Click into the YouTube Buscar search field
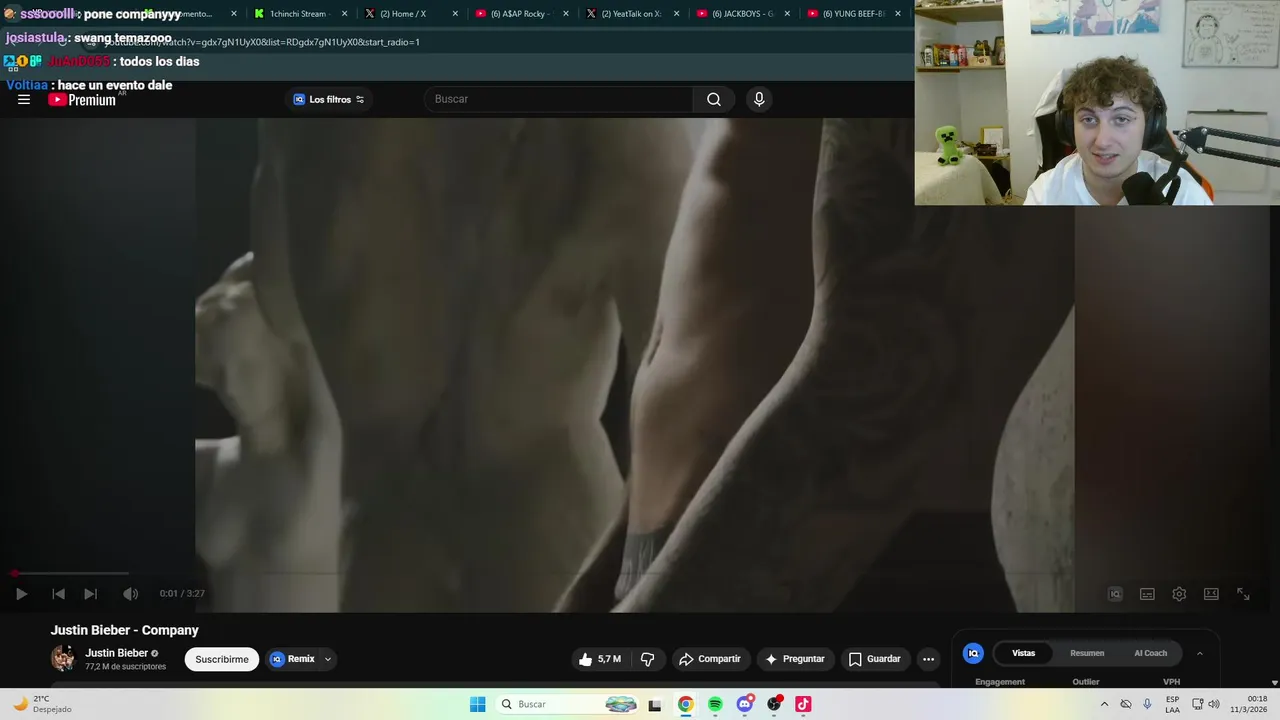Viewport: 1280px width, 720px height. 559,99
